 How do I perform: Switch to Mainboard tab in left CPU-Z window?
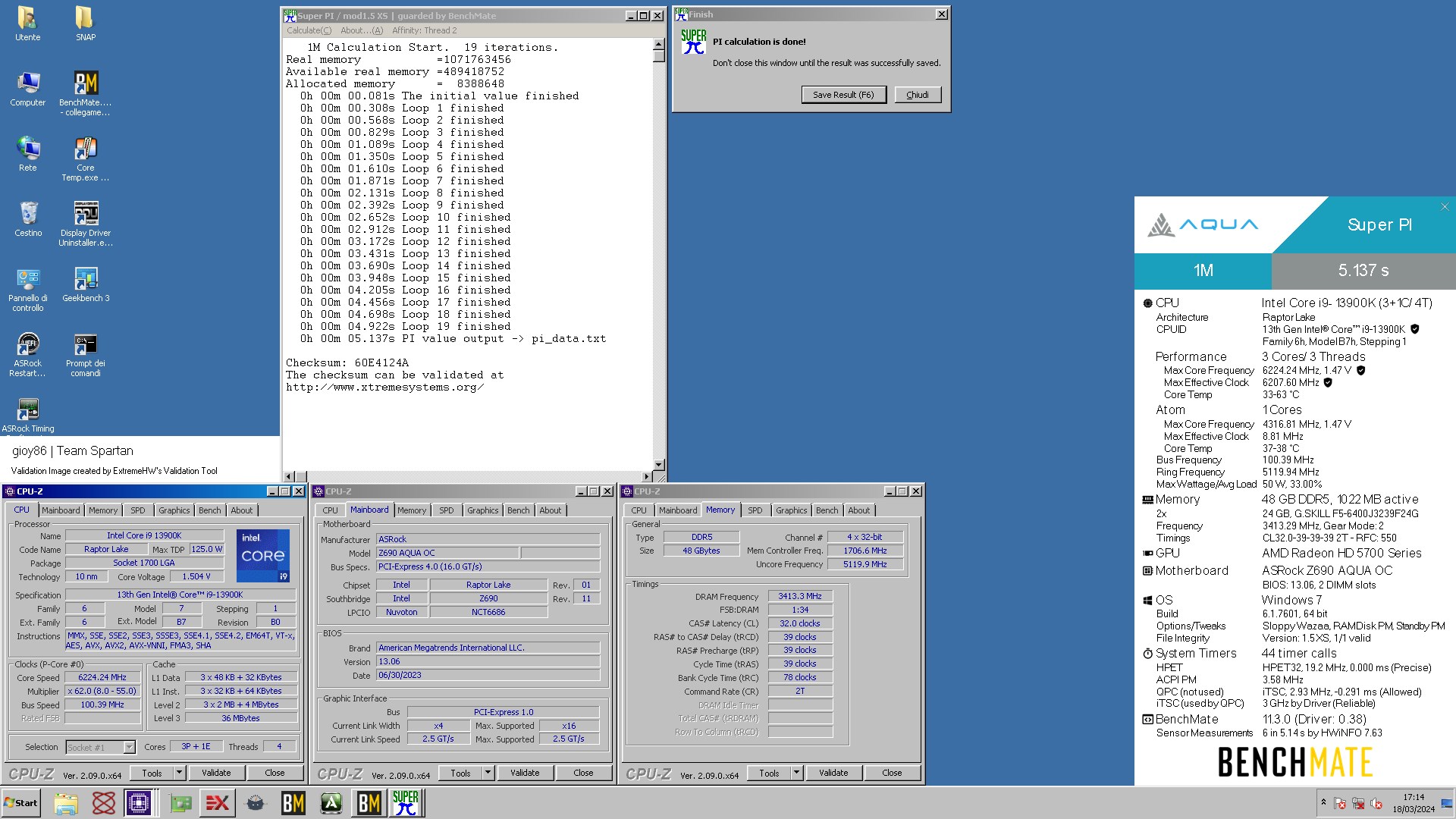(x=61, y=510)
